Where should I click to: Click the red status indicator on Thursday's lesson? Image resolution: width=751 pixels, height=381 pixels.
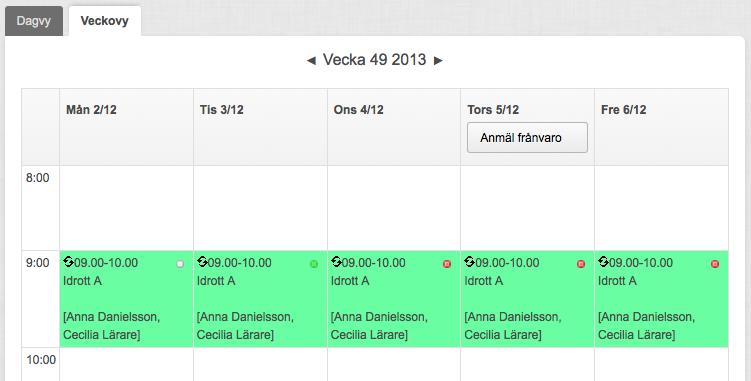[x=581, y=264]
